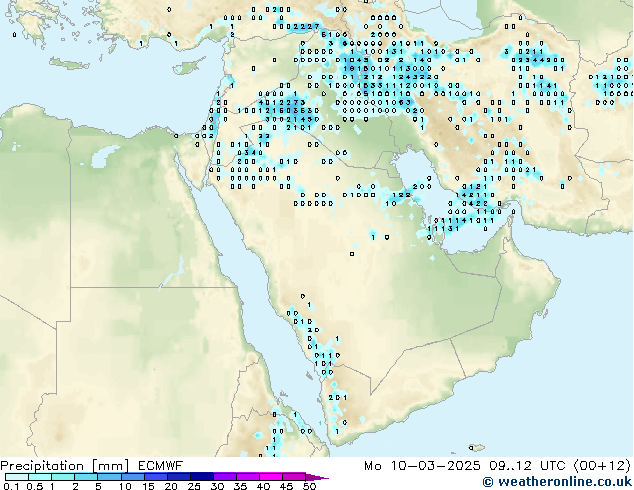Screen dimensions: 634x490
Task: Click the '(00+12)' forecast run text
Action: point(602,466)
